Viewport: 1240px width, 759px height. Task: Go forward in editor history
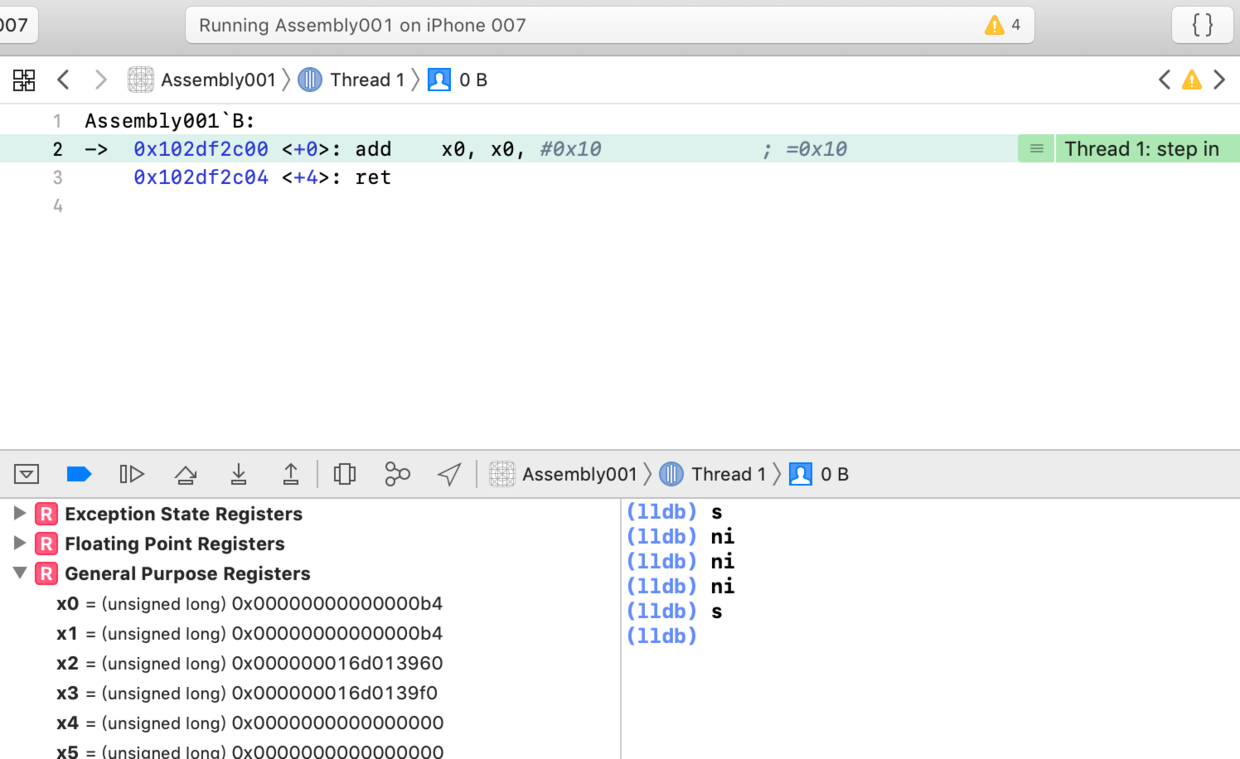(100, 80)
